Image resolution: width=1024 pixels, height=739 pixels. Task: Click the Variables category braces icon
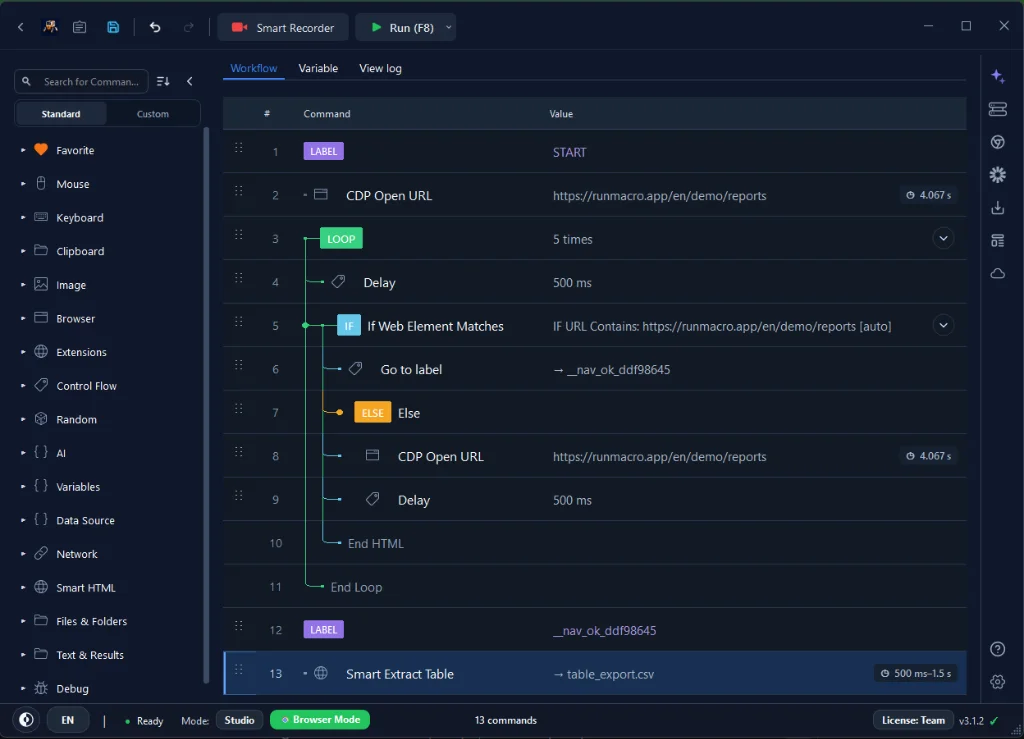40,486
